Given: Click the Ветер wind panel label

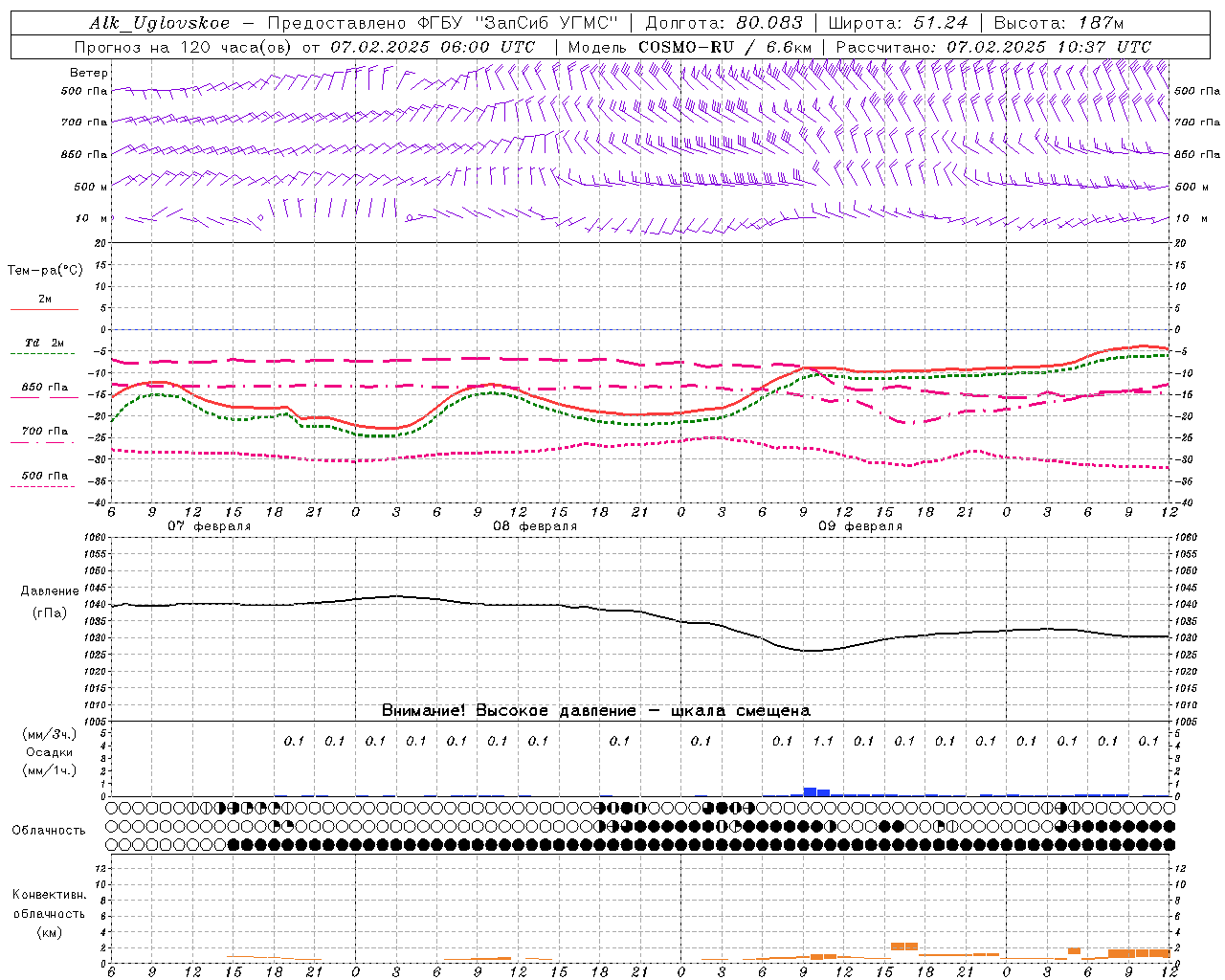Looking at the screenshot, I should (x=88, y=73).
